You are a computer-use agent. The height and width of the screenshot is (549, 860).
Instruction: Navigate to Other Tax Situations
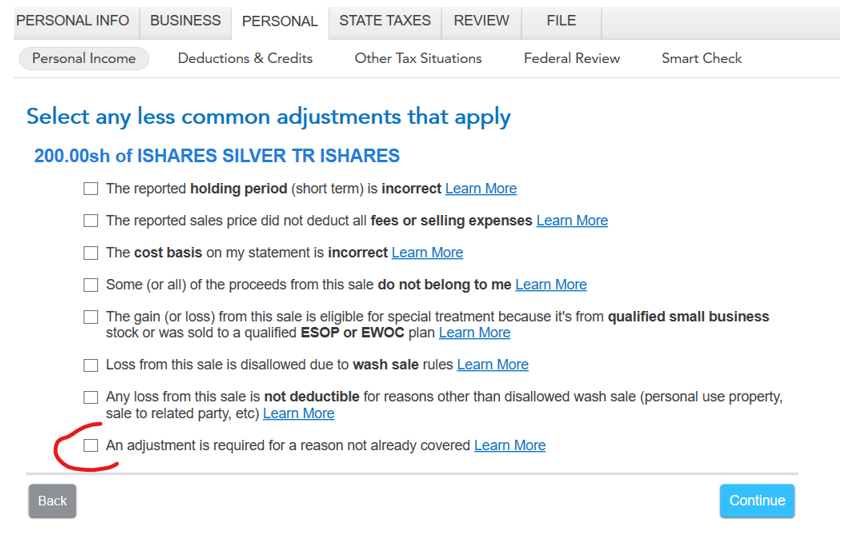pos(418,59)
